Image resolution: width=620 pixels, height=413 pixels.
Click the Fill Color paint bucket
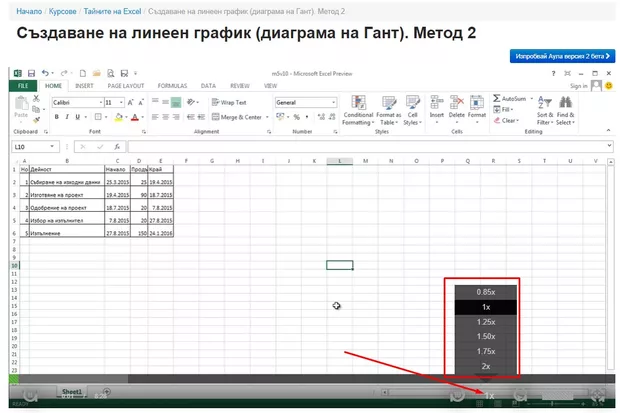click(118, 117)
